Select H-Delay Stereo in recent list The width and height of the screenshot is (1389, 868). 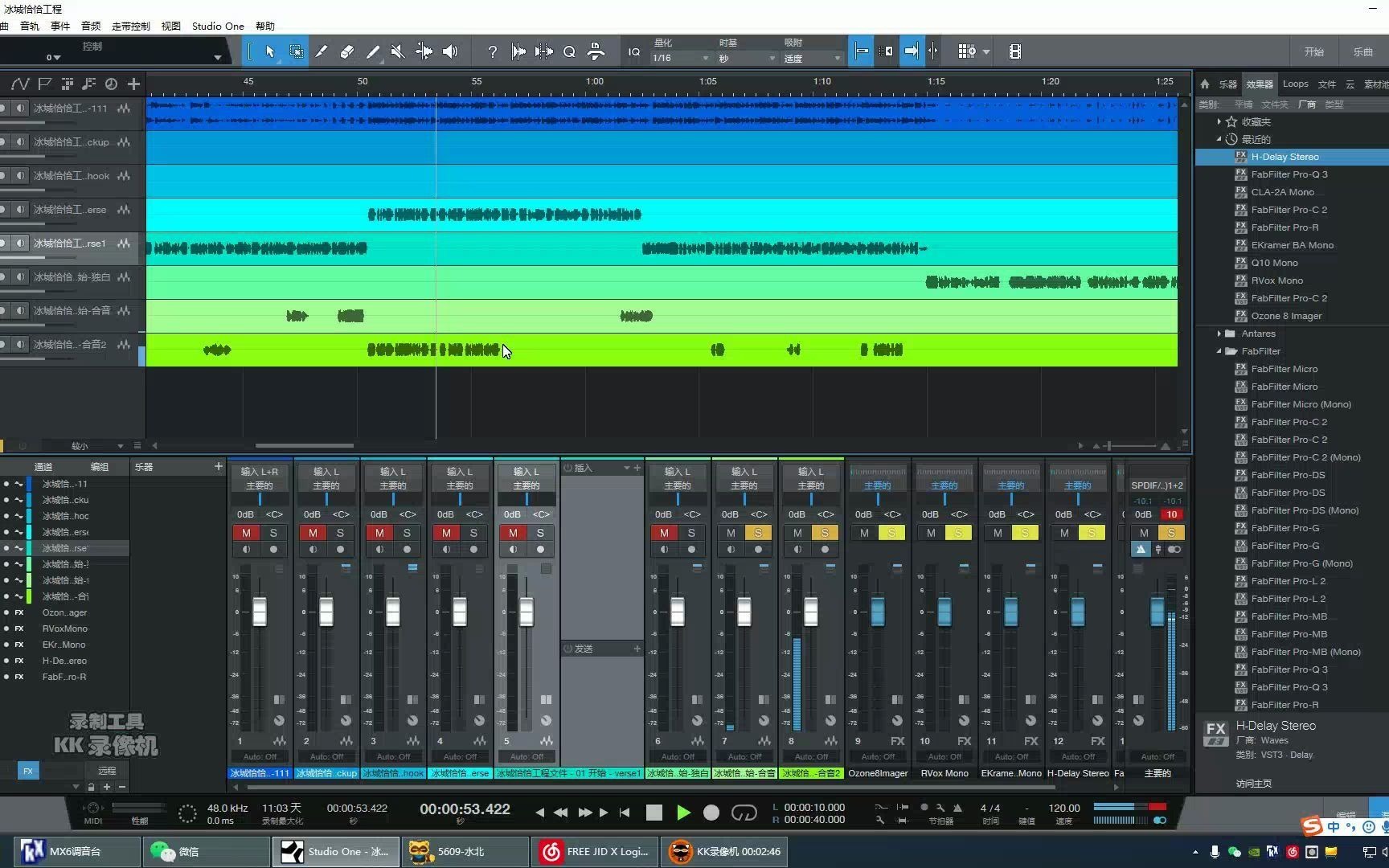click(1285, 157)
